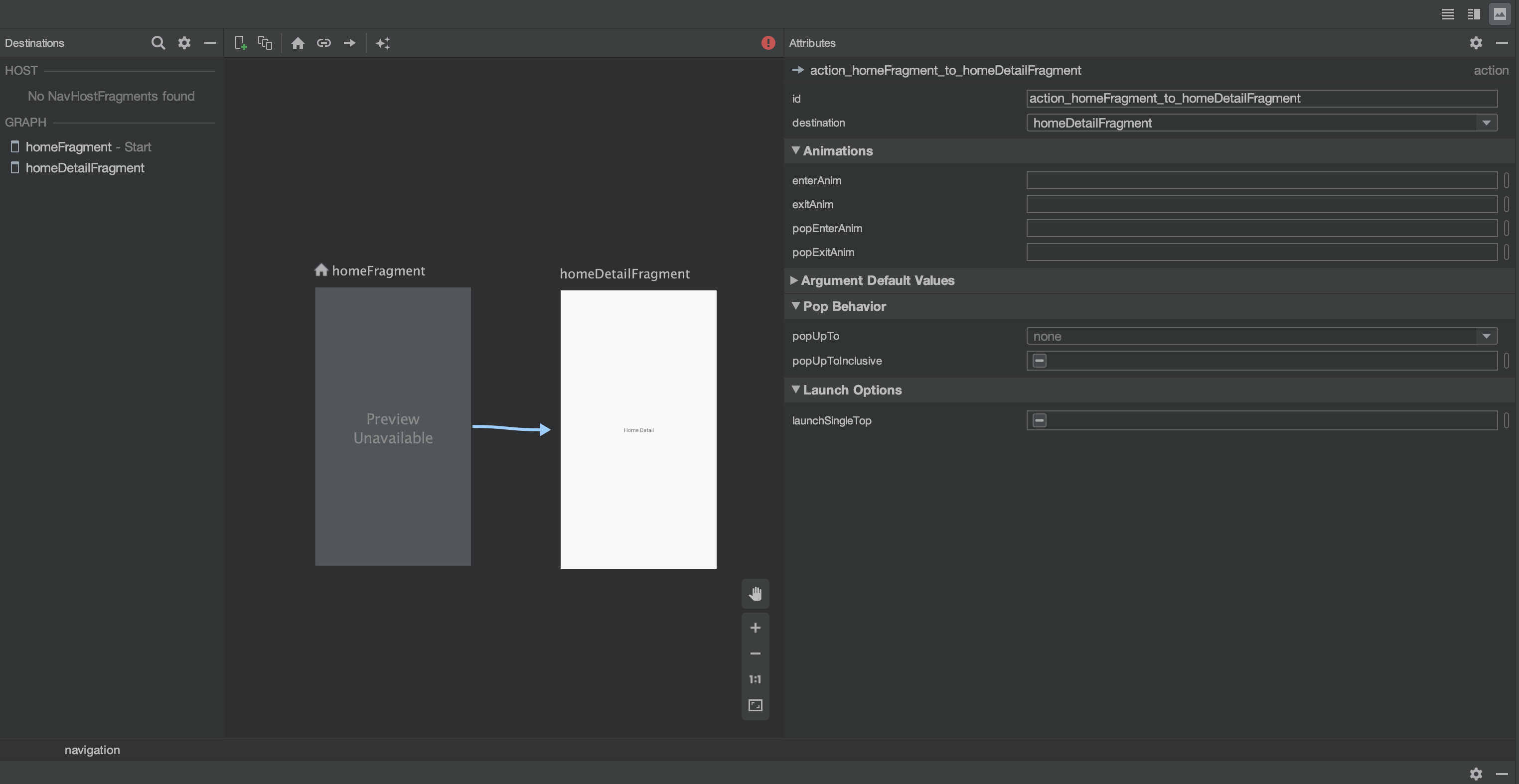Click the Zoom to Fit icon
Screen dimensions: 1519x784
pyautogui.click(x=755, y=706)
